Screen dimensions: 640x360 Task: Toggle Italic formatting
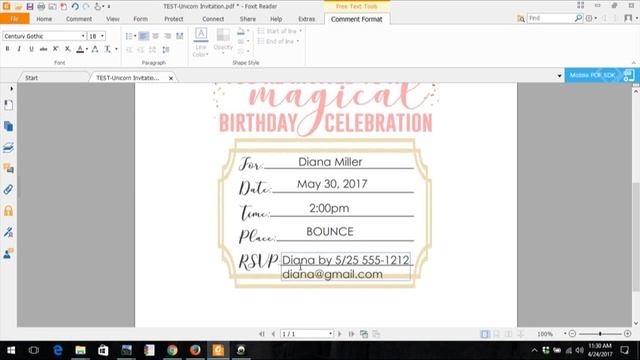coord(19,49)
